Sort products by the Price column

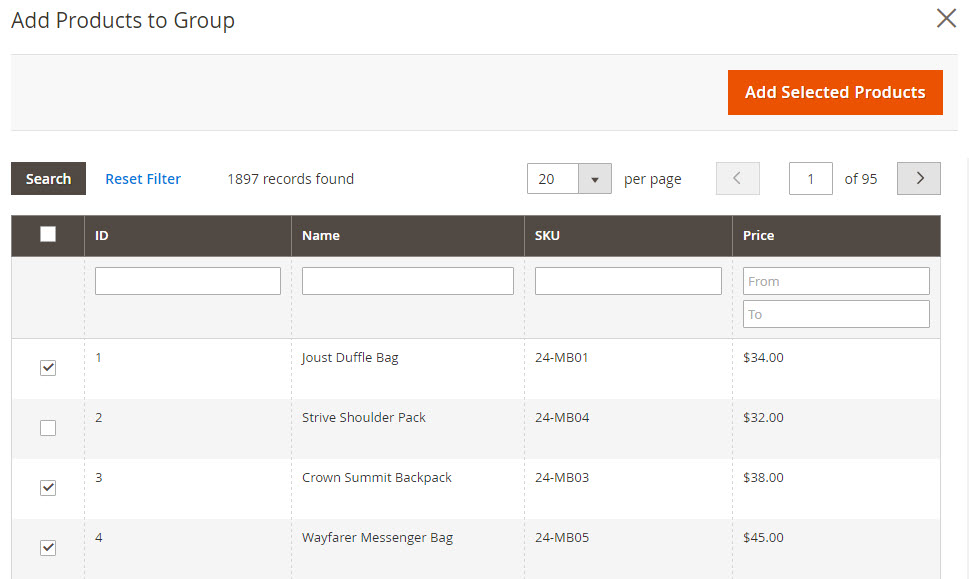[x=758, y=235]
